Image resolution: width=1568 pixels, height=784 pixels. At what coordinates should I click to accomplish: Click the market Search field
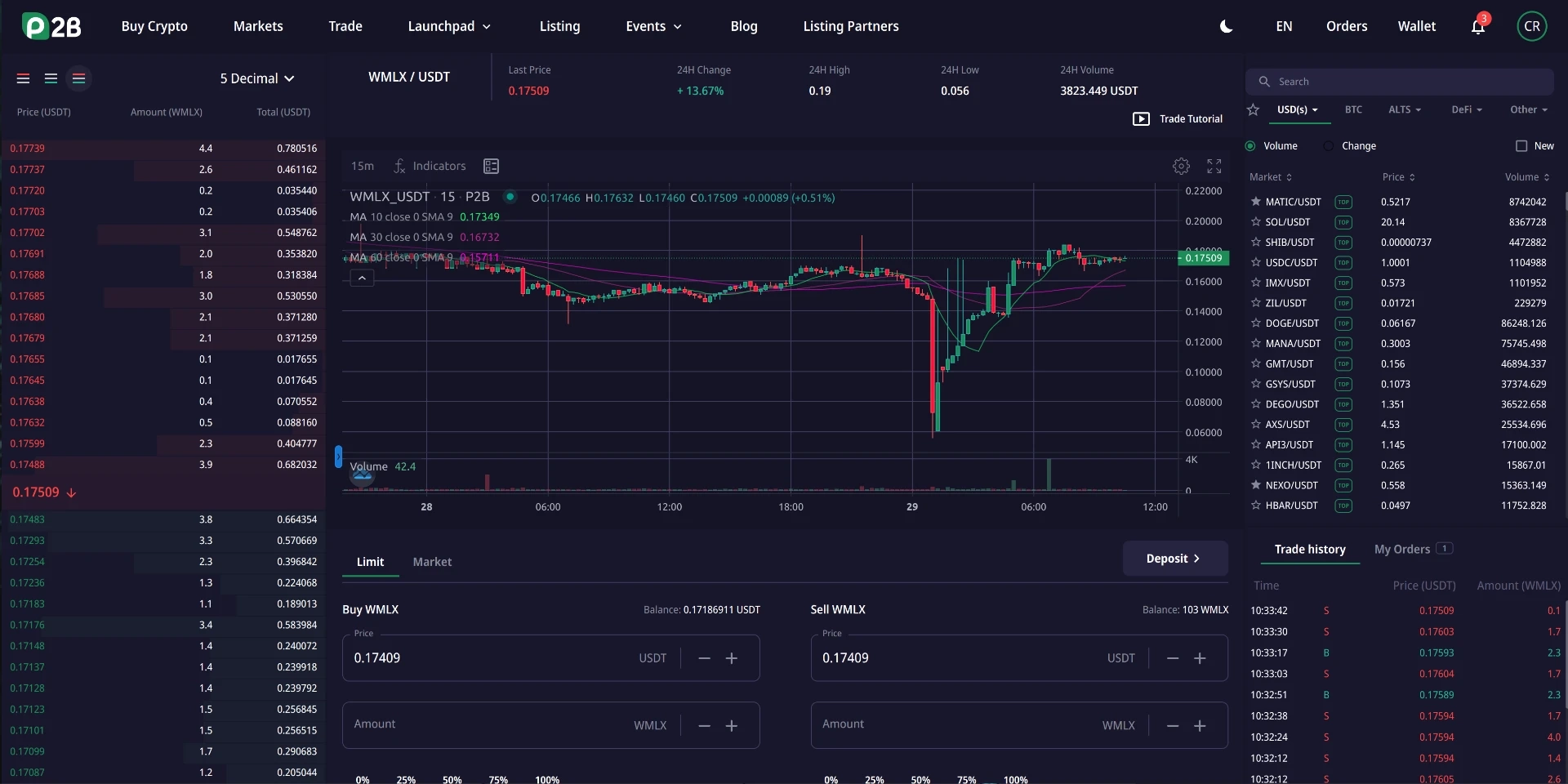pyautogui.click(x=1400, y=82)
